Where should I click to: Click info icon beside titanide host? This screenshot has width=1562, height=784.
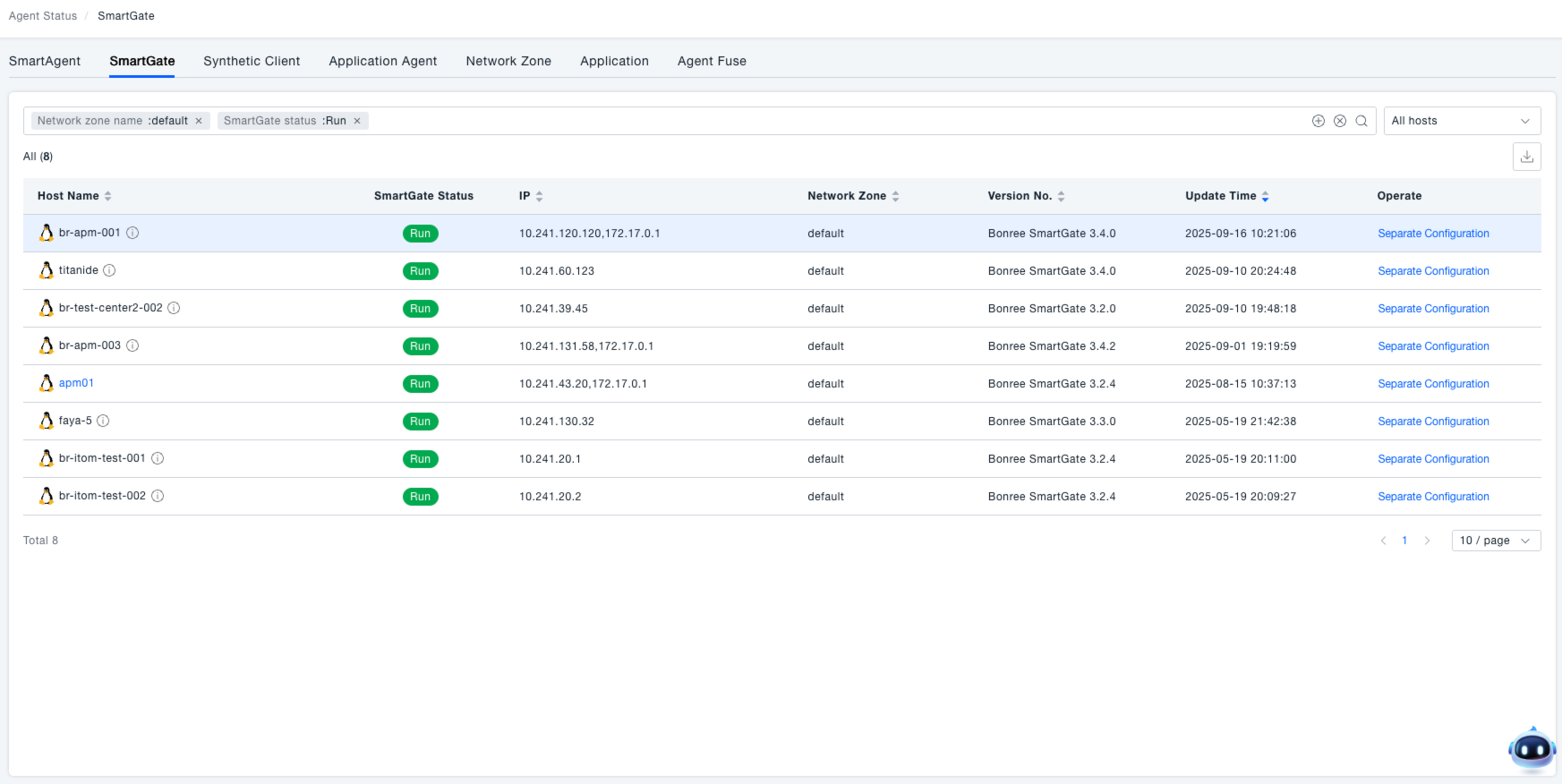109,270
